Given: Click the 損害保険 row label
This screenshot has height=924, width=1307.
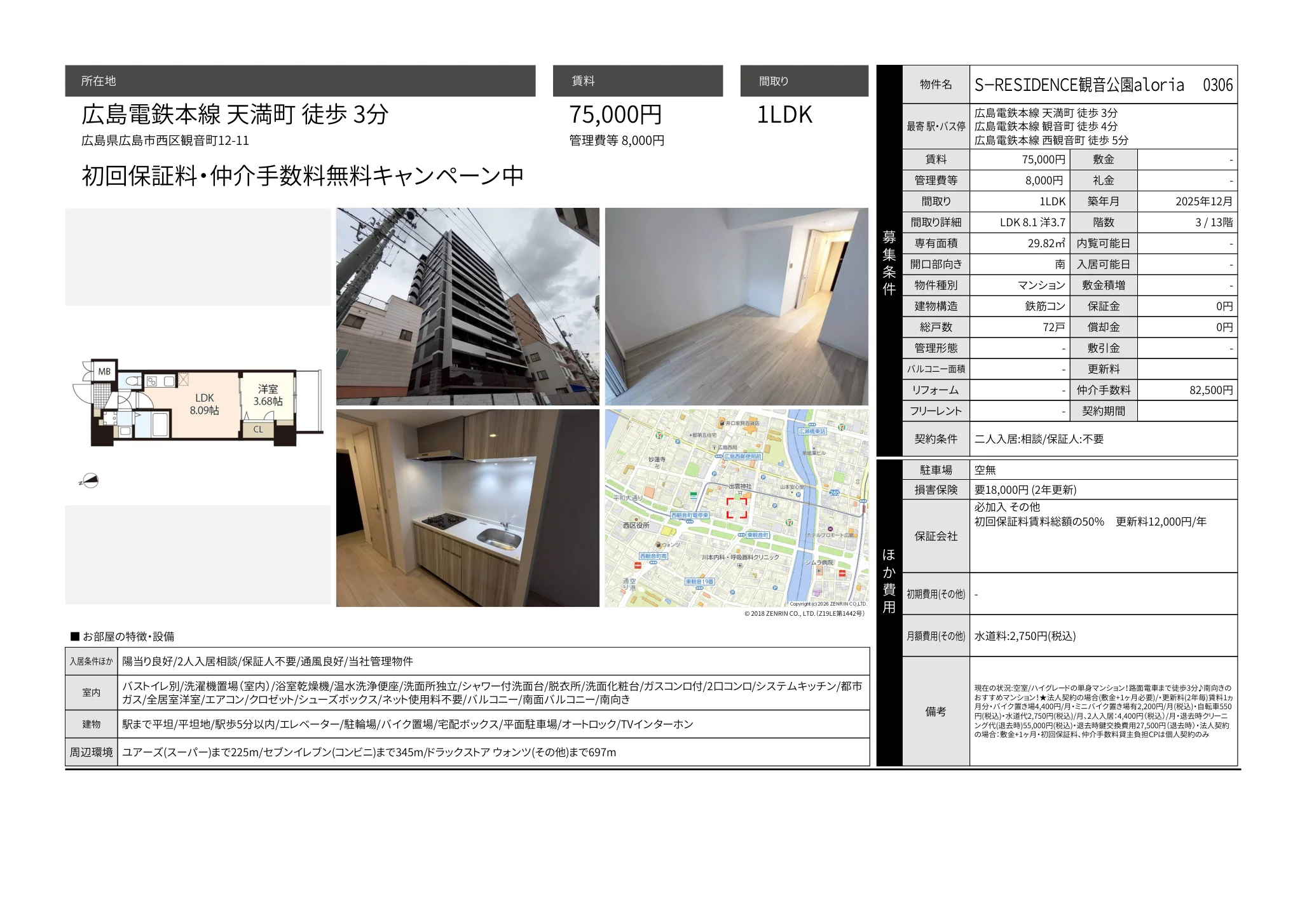Looking at the screenshot, I should (x=936, y=490).
